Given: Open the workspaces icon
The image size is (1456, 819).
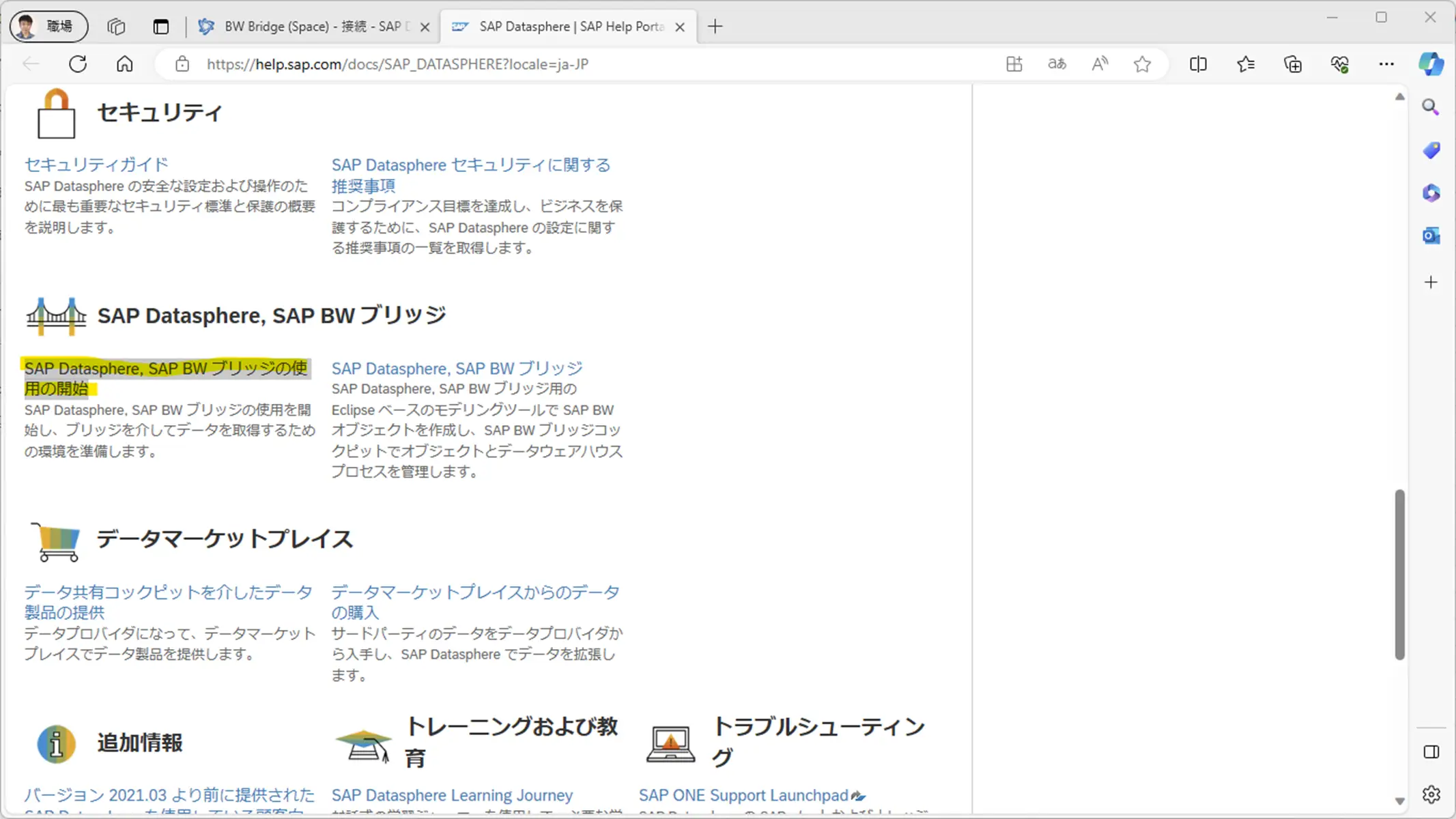Looking at the screenshot, I should point(116,27).
